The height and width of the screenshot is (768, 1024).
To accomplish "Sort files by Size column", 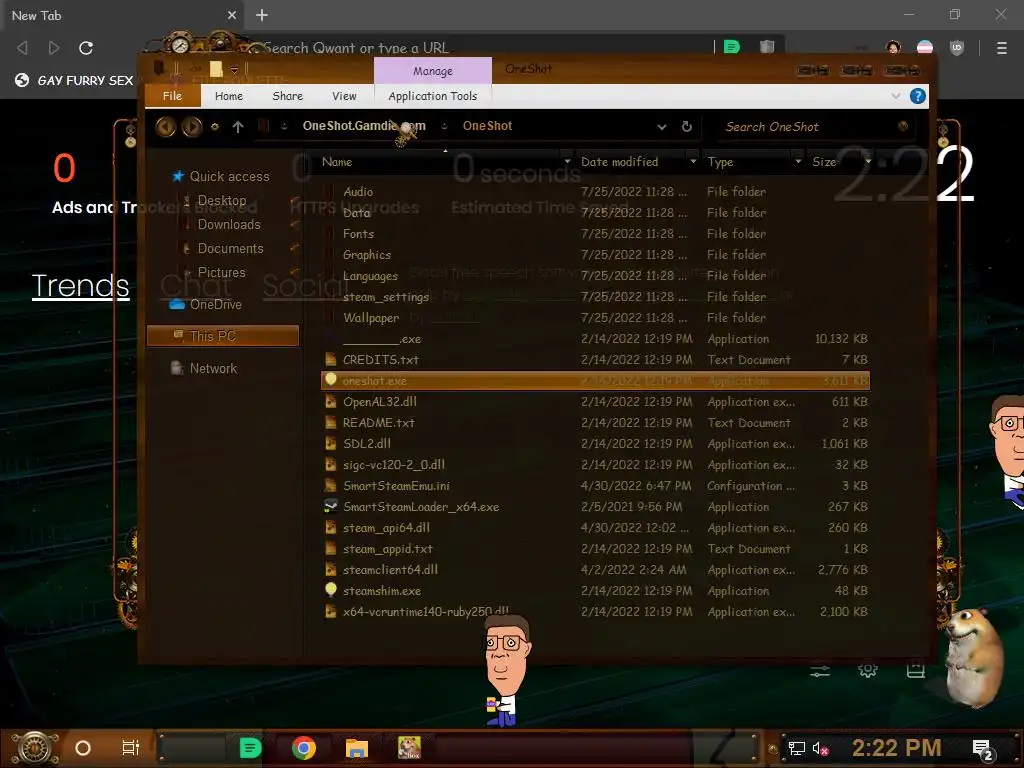I will (824, 162).
